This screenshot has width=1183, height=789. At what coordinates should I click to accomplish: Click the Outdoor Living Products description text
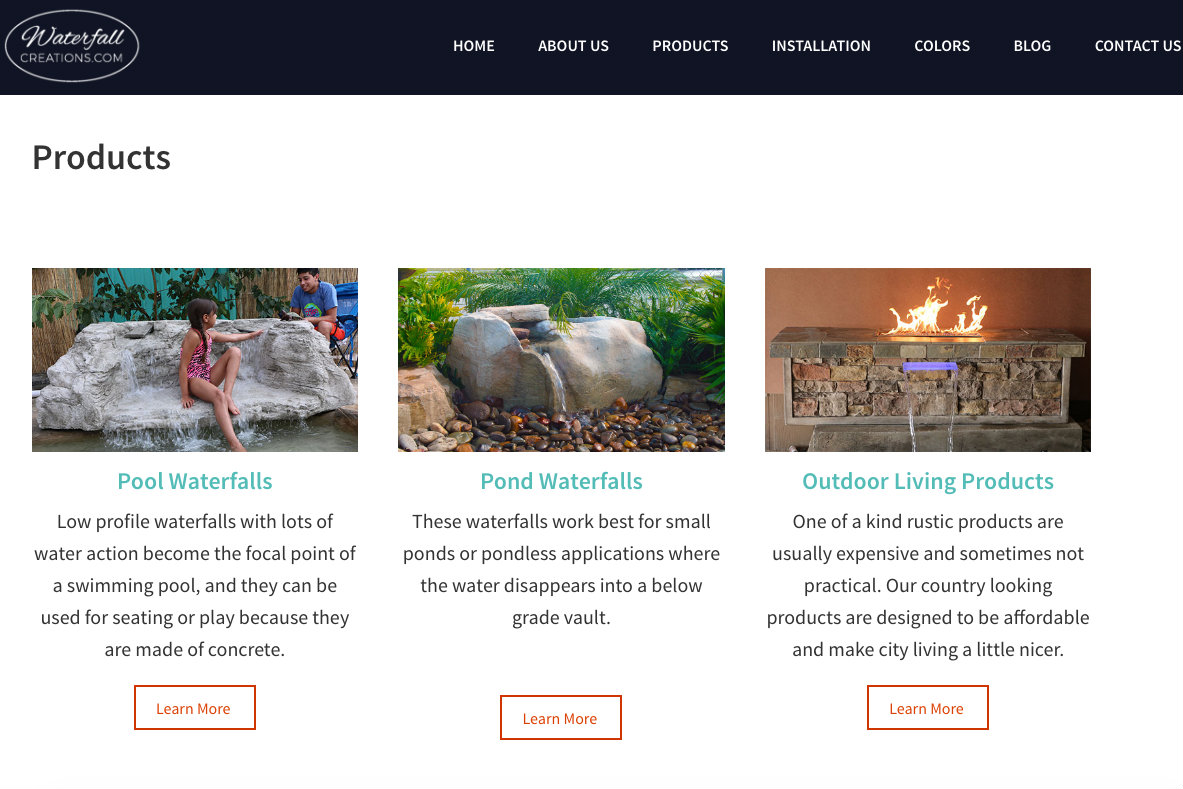pos(928,585)
